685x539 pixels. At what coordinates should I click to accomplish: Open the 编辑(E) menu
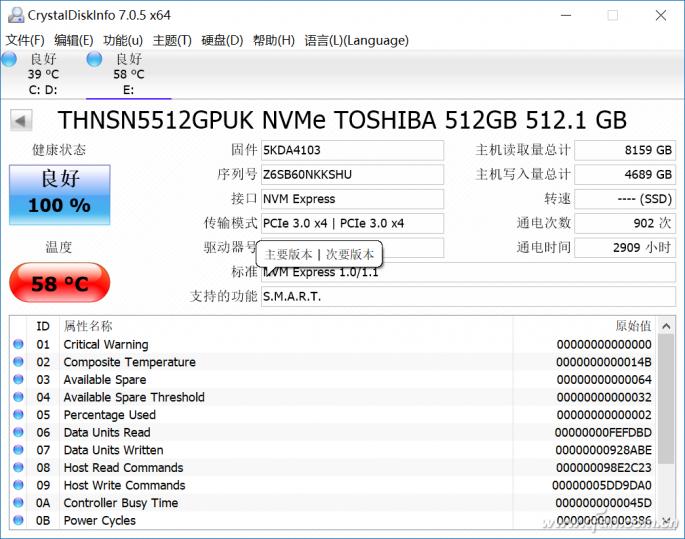(73, 40)
